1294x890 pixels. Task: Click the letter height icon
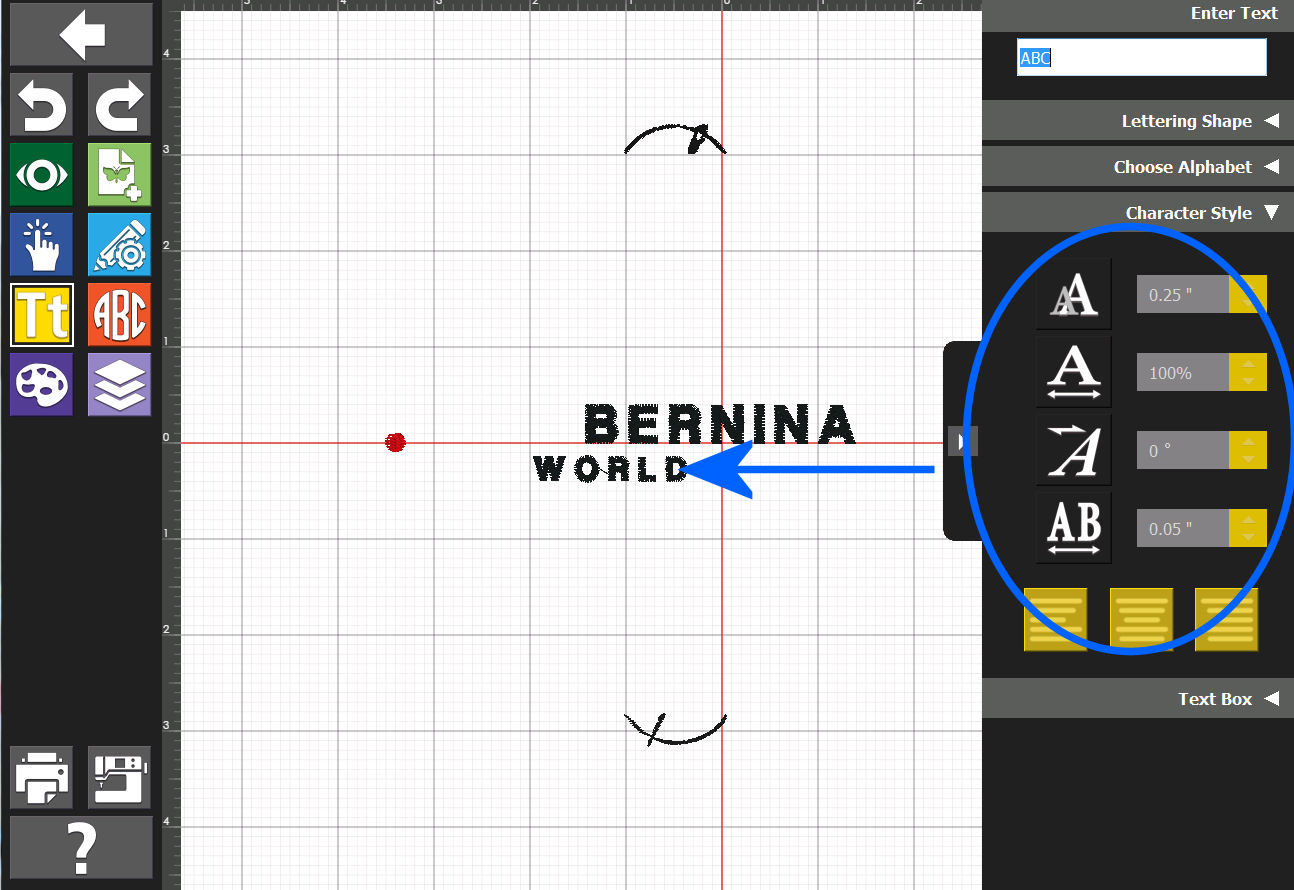coord(1074,294)
